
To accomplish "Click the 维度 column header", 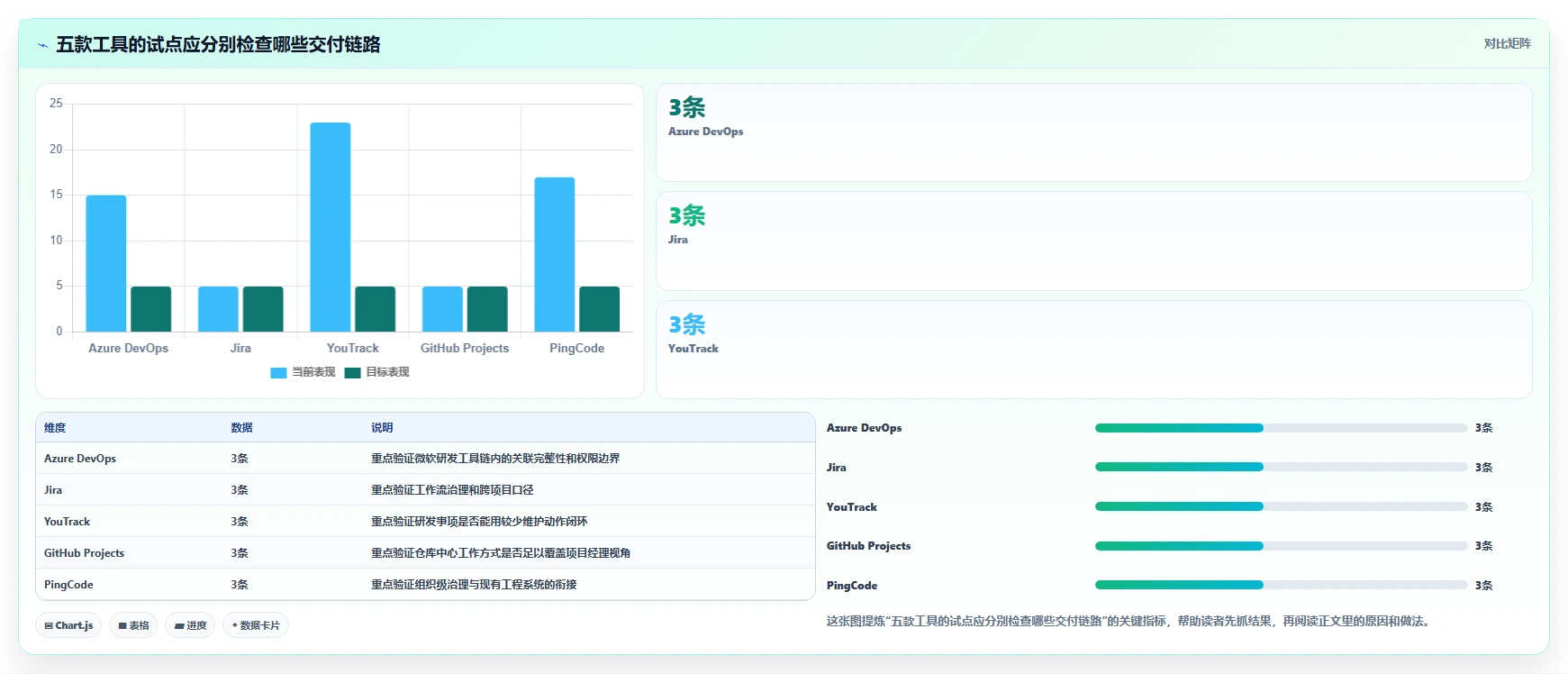I will pos(55,428).
